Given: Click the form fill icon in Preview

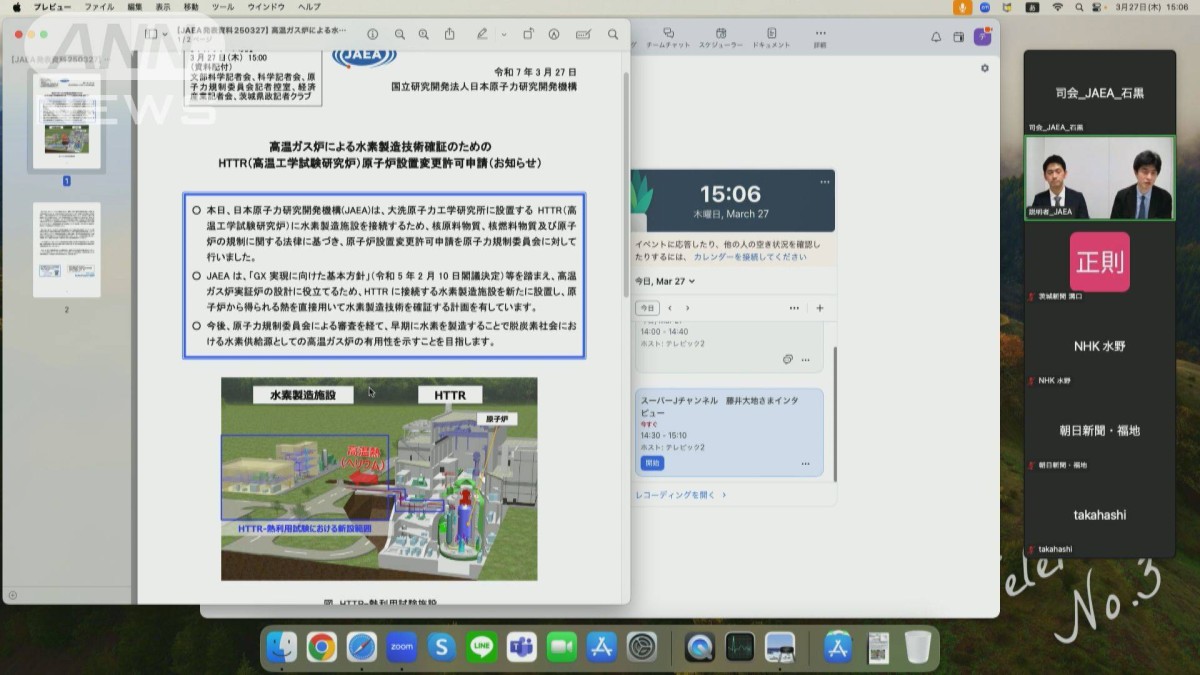Looking at the screenshot, I should coord(583,34).
